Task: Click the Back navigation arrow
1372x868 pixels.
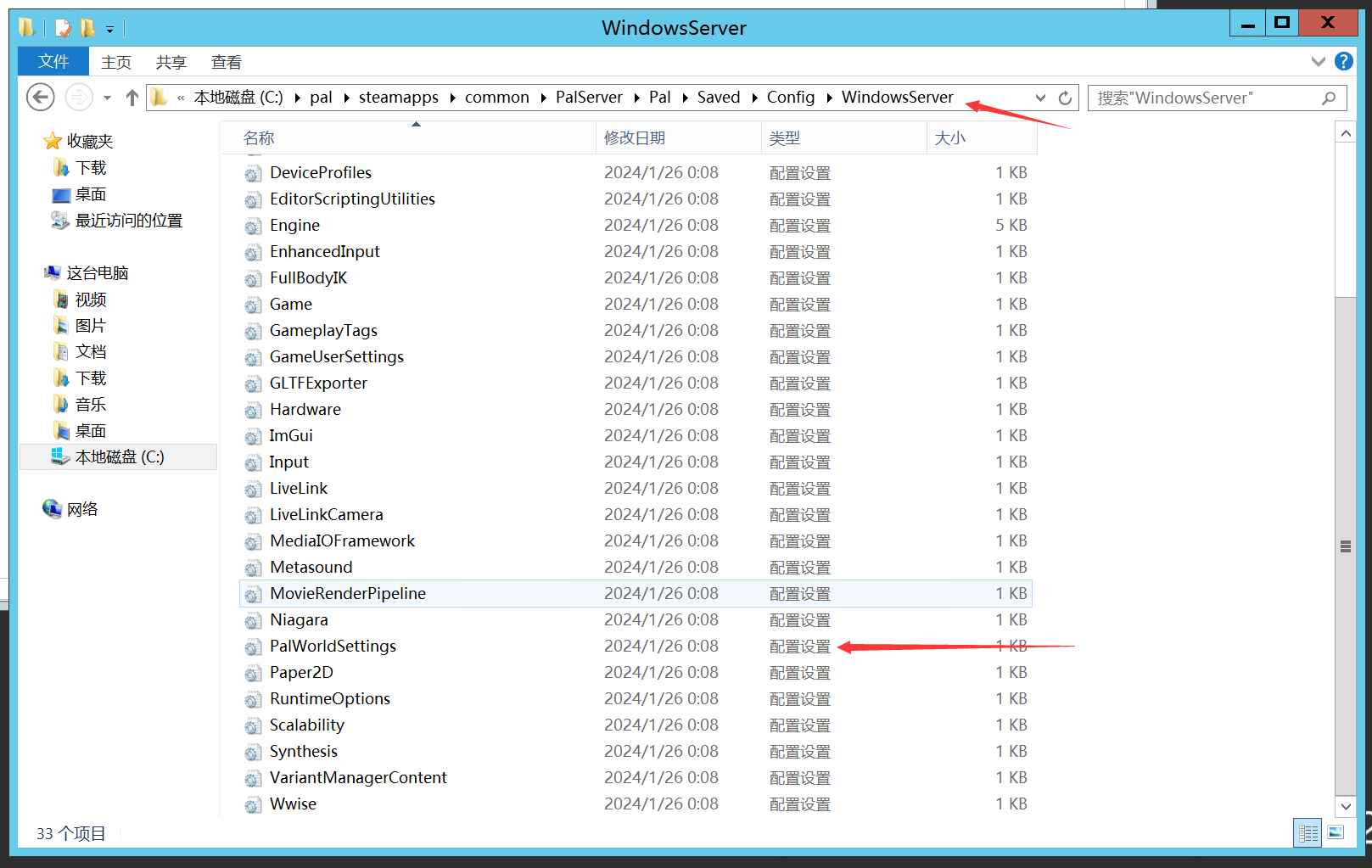Action: [40, 97]
